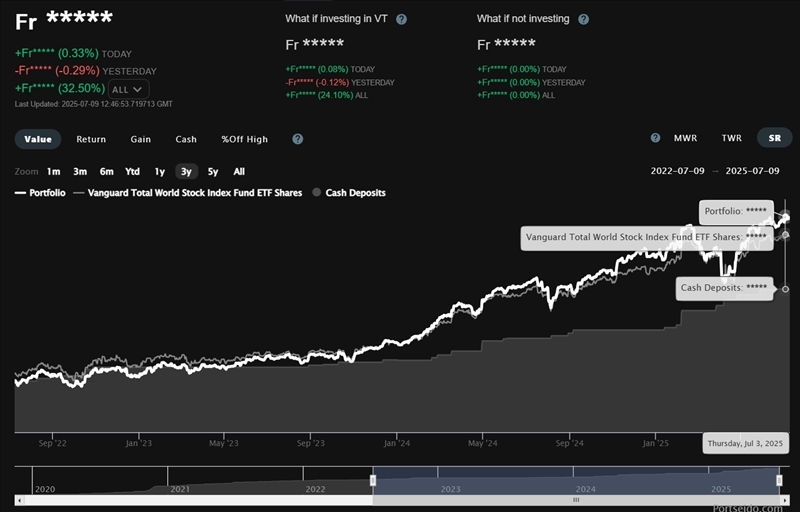
Task: Toggle the Portfolio series in legend
Action: (x=40, y=192)
